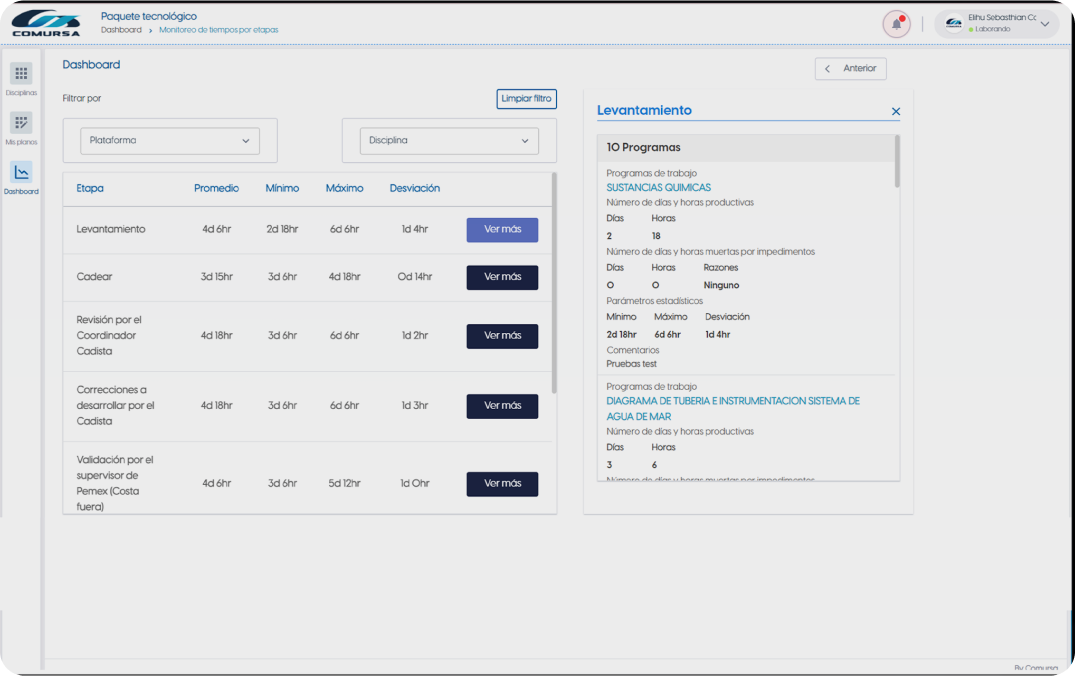Click the Limpiar filtro button
The image size is (1075, 676).
point(526,99)
